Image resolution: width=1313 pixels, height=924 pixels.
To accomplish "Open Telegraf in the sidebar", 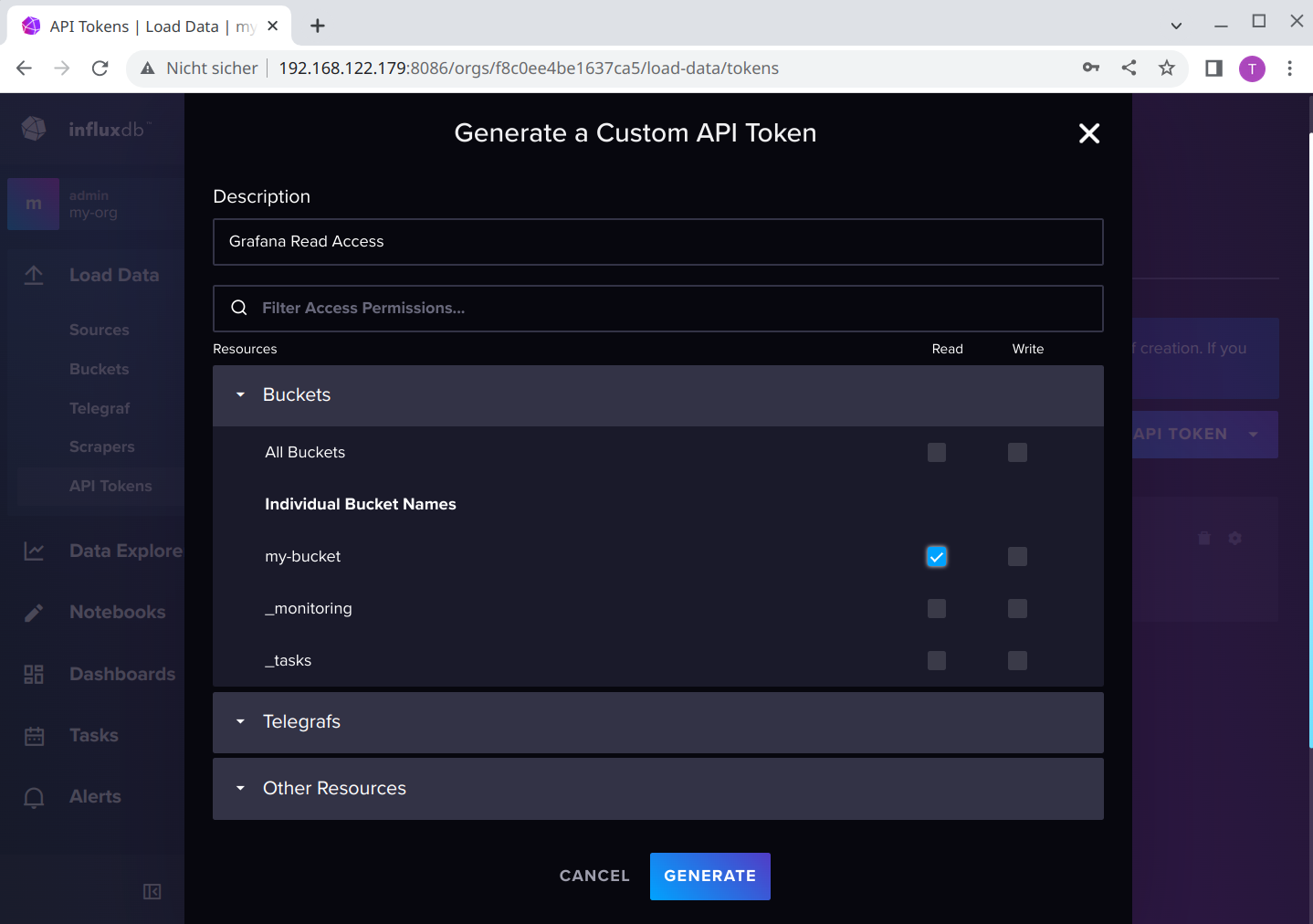I will (100, 409).
